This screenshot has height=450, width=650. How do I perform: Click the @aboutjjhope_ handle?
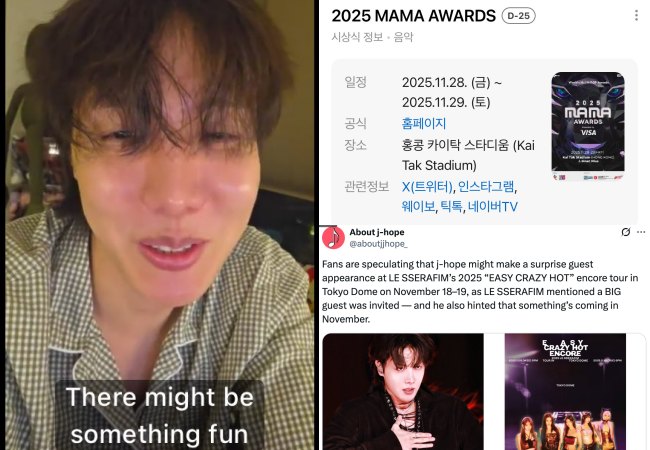(x=378, y=244)
